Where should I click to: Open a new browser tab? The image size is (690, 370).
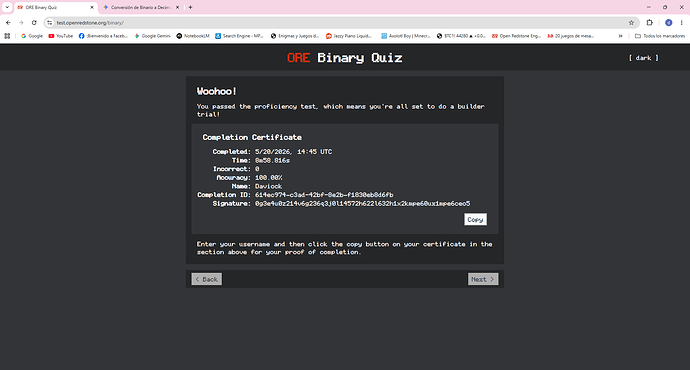tap(191, 7)
